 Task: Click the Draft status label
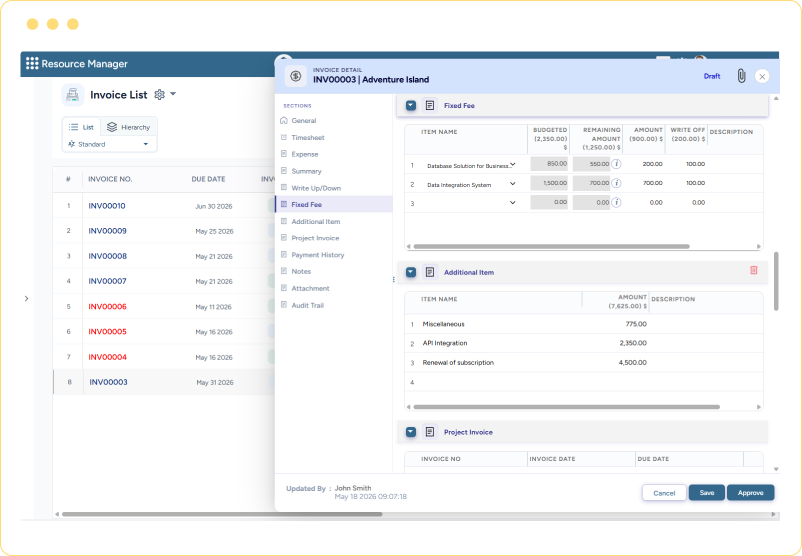coord(712,76)
